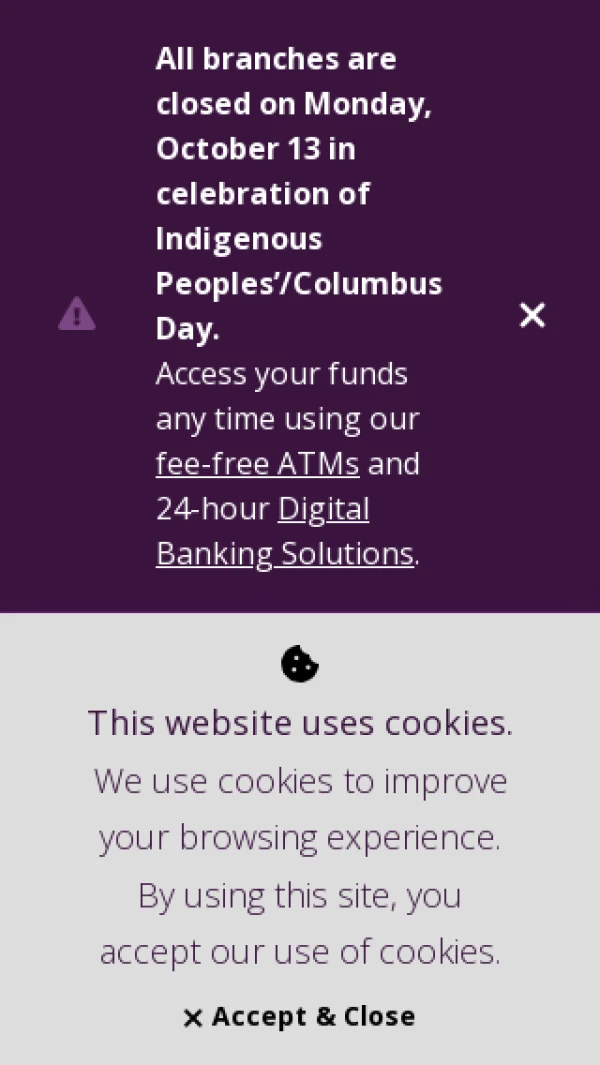Click the cookie icon
The width and height of the screenshot is (600, 1065).
(299, 664)
